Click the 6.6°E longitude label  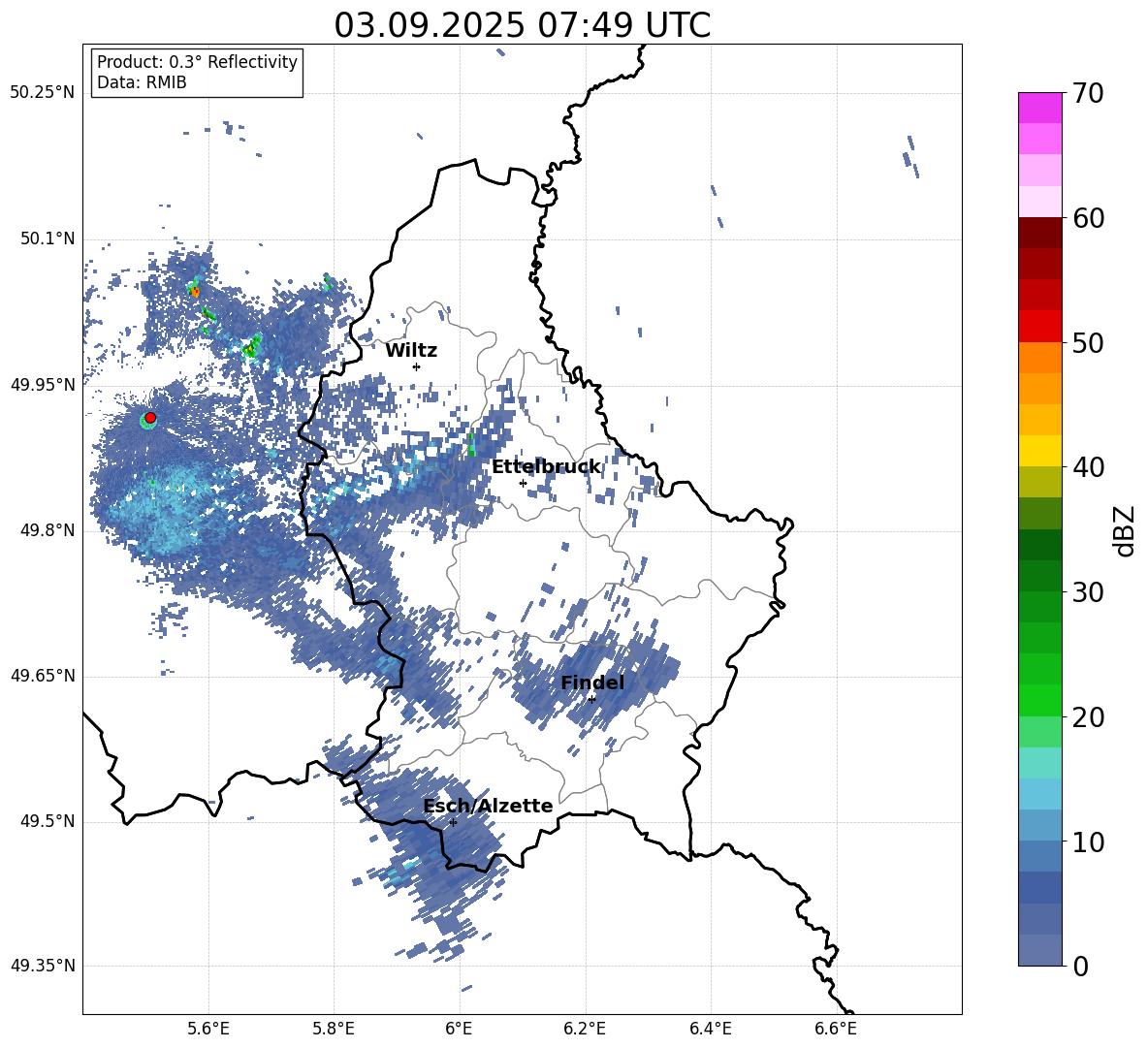coord(836,1029)
